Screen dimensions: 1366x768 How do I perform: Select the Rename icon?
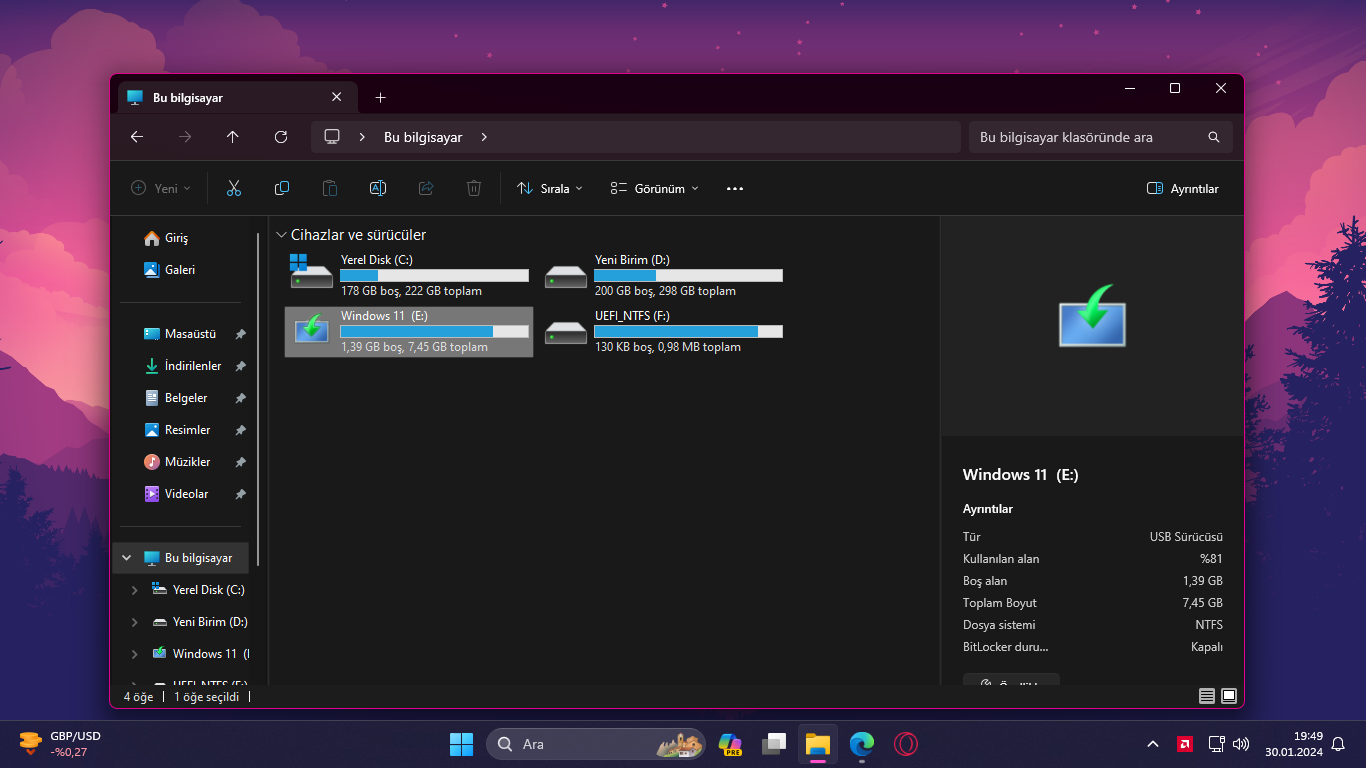[377, 188]
